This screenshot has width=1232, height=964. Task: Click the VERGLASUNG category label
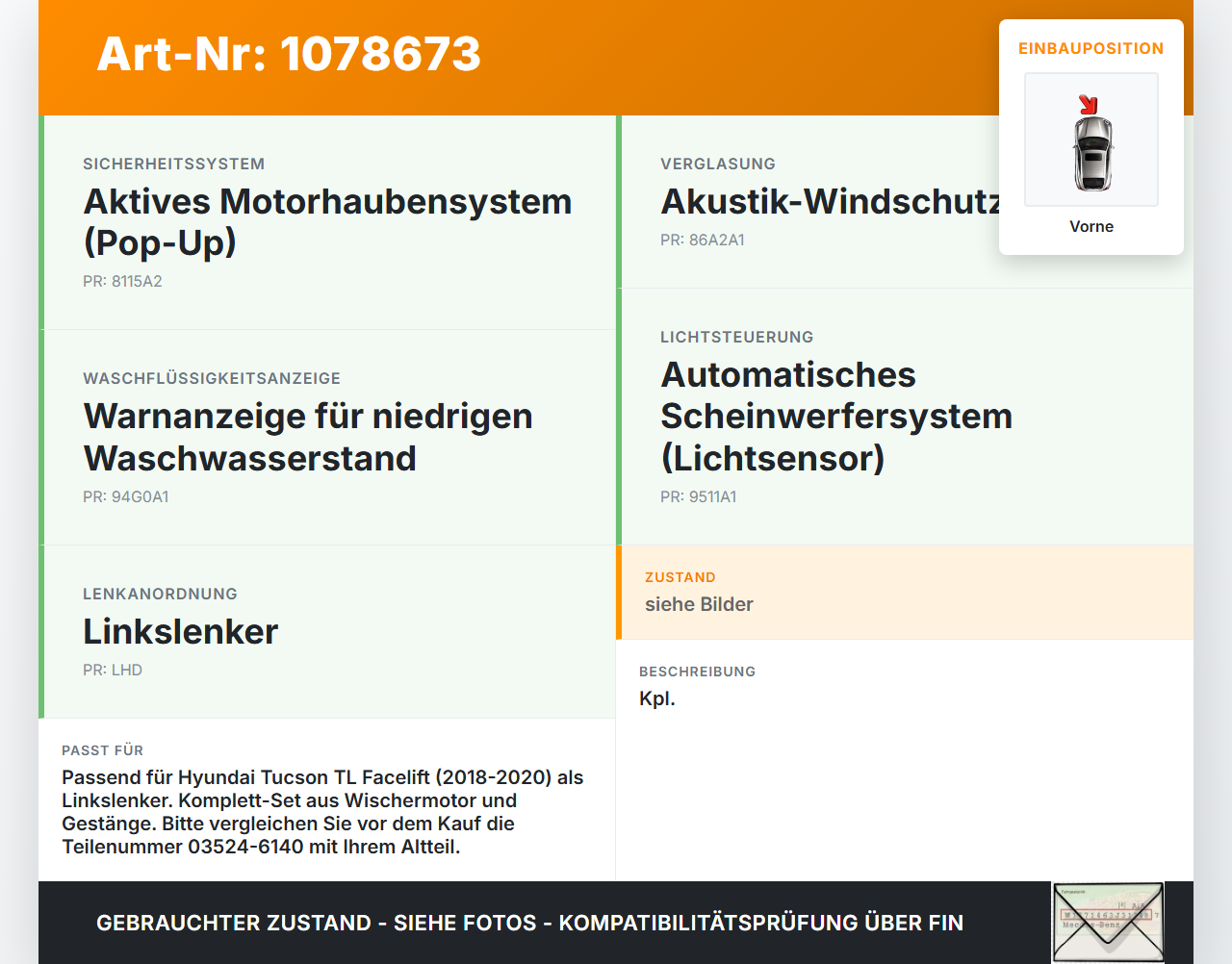(x=718, y=164)
